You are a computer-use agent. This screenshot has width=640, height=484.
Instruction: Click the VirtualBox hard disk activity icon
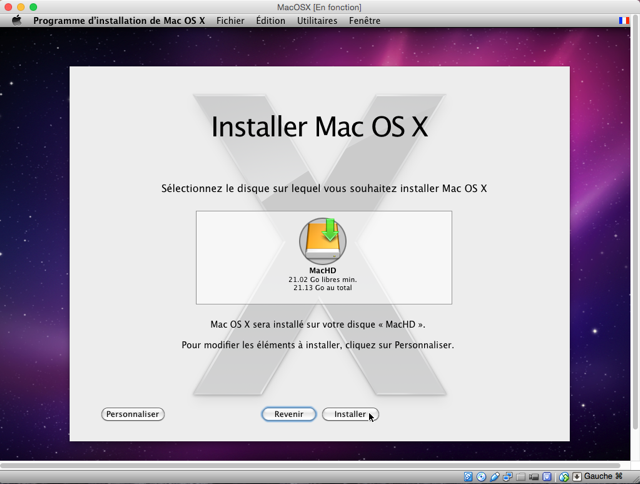click(468, 477)
